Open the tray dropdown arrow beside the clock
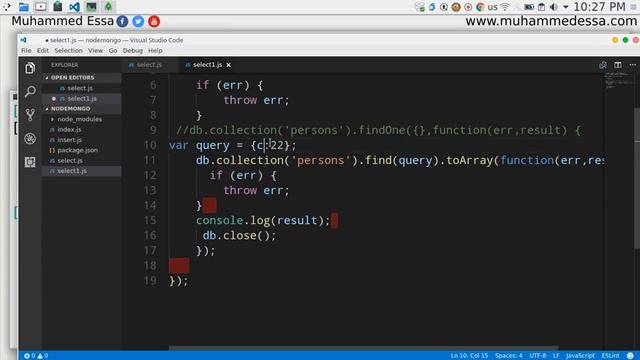The image size is (640, 360). (x=565, y=7)
